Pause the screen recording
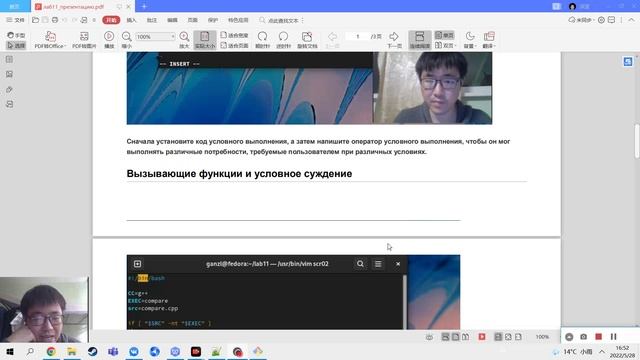The width and height of the screenshot is (640, 360). click(x=613, y=337)
